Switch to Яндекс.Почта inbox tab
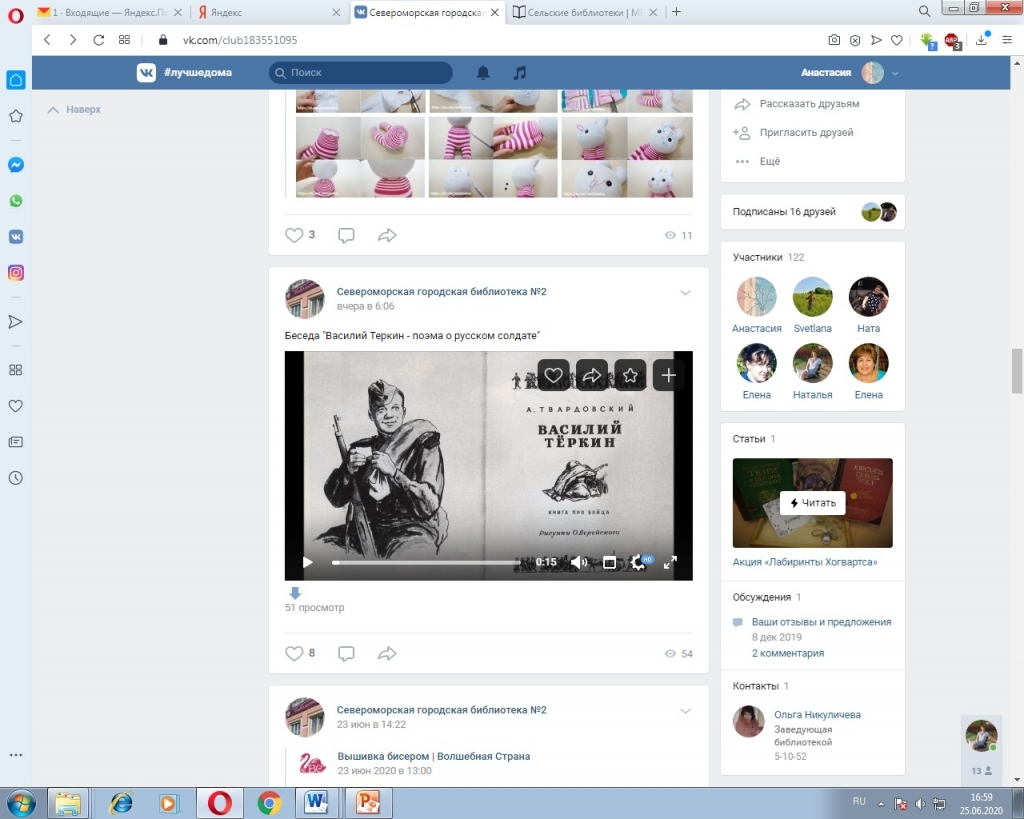The height and width of the screenshot is (819, 1024). click(x=110, y=12)
